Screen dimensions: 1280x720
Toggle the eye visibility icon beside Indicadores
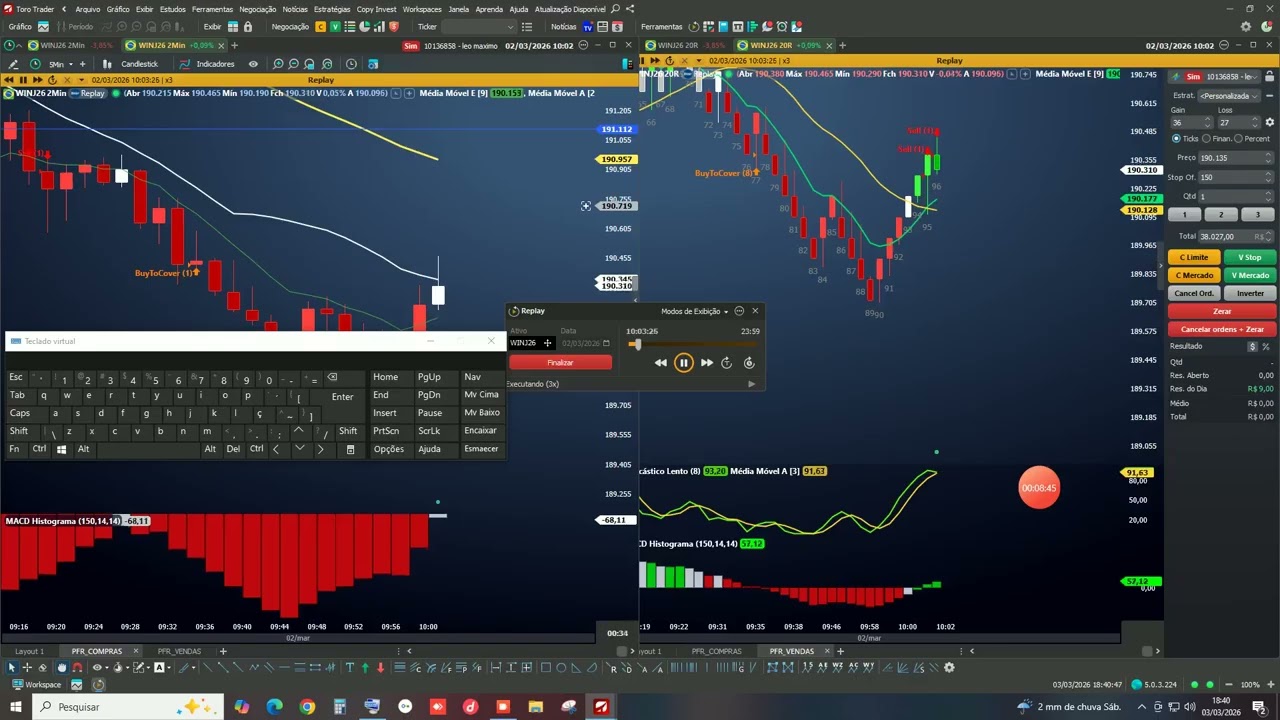click(253, 64)
